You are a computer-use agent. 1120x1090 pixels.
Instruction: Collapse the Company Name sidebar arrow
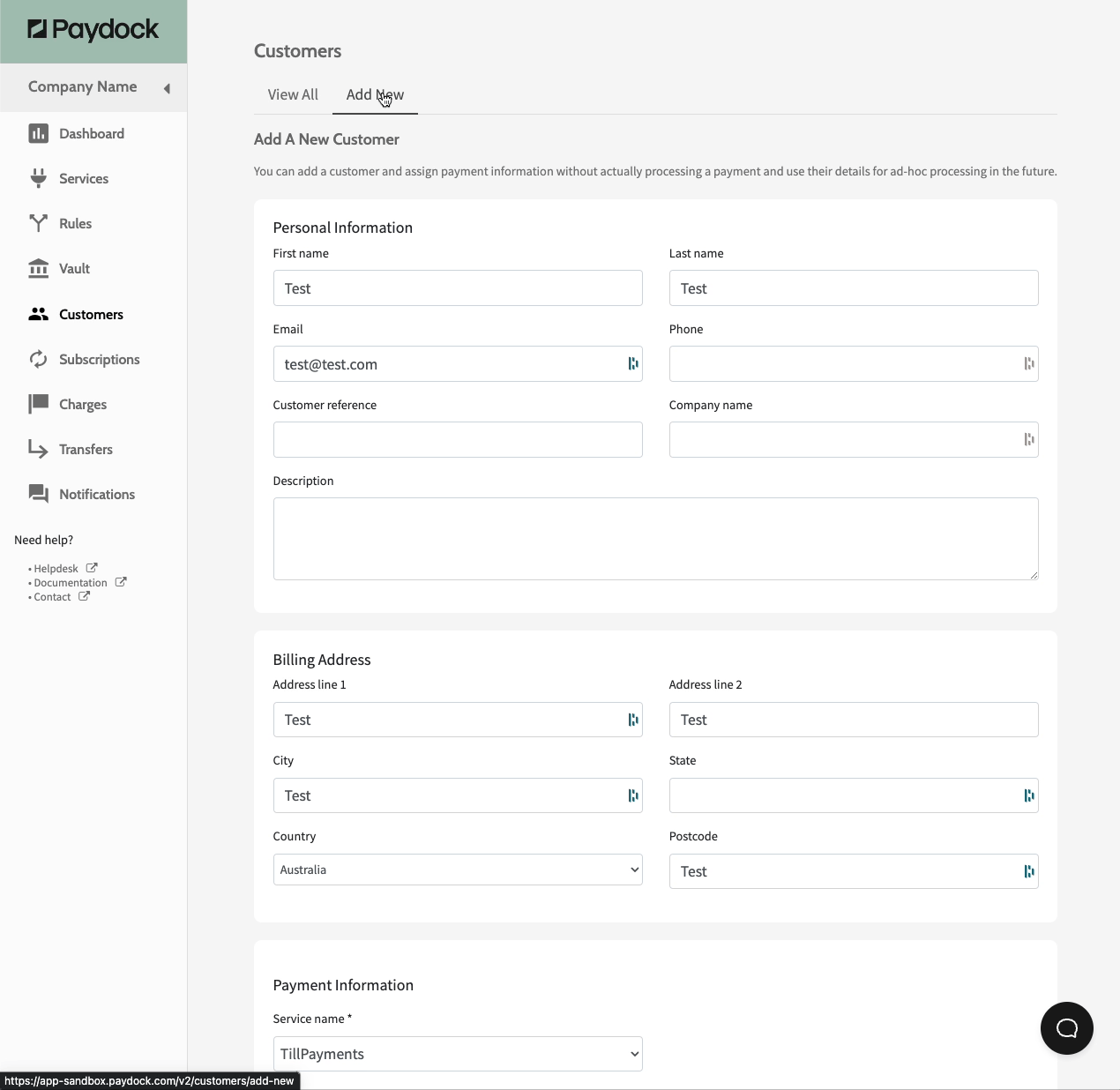(167, 87)
